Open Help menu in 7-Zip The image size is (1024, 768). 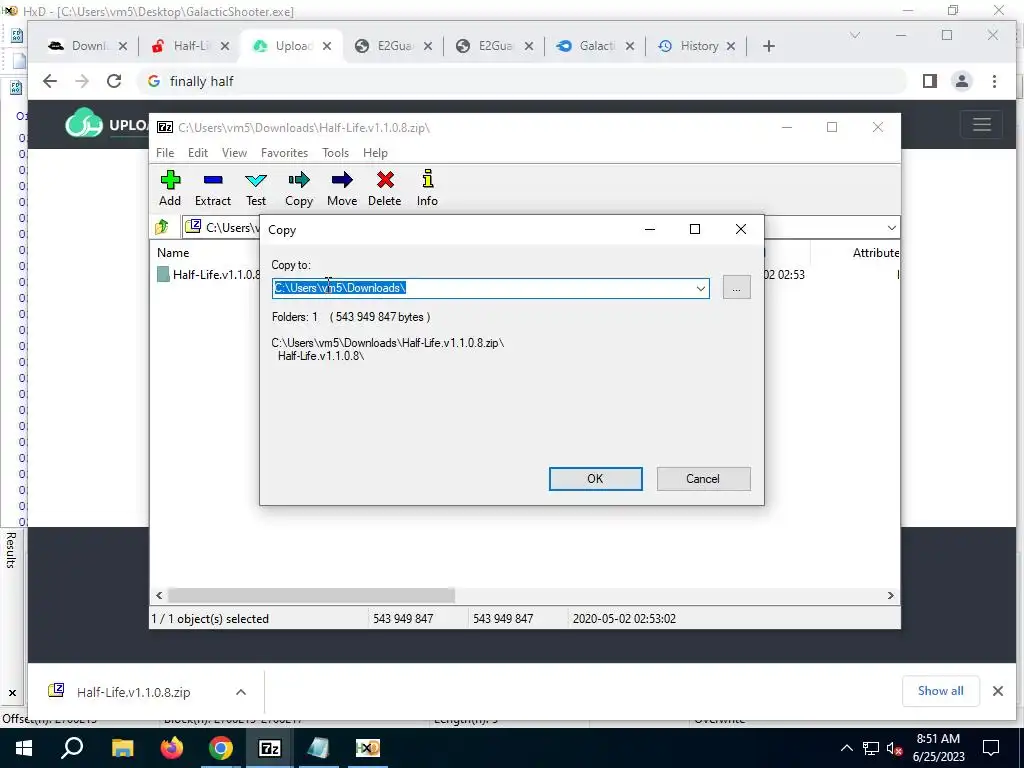pos(376,153)
